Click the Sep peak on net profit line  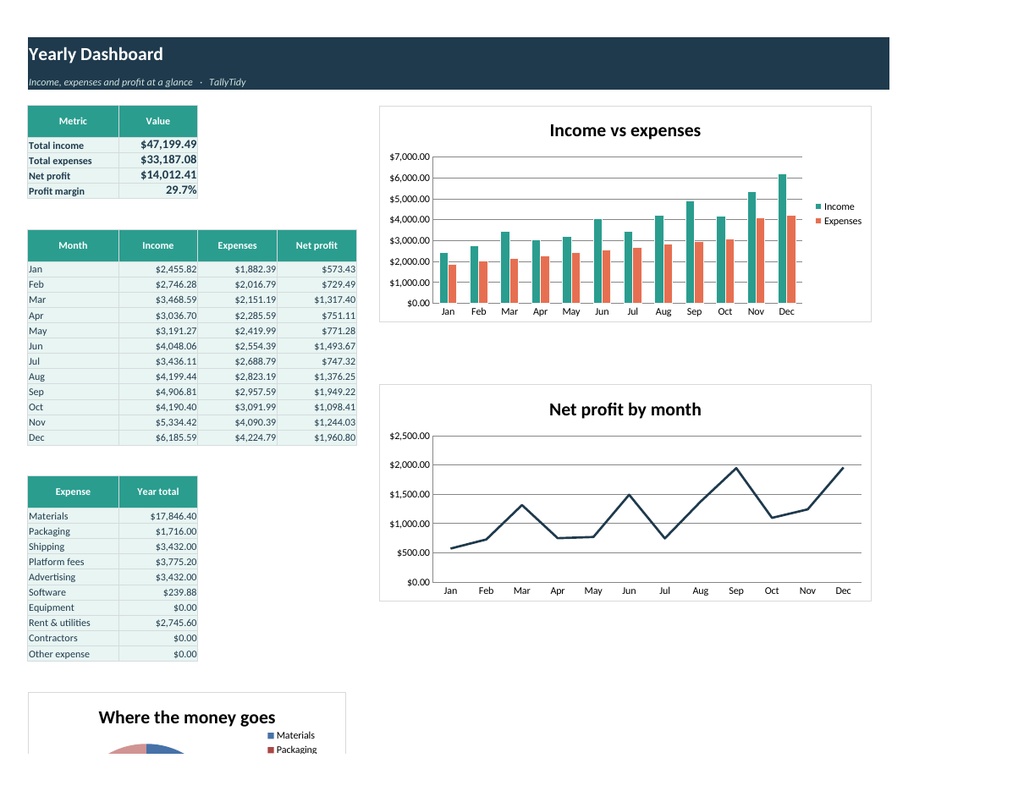point(736,468)
